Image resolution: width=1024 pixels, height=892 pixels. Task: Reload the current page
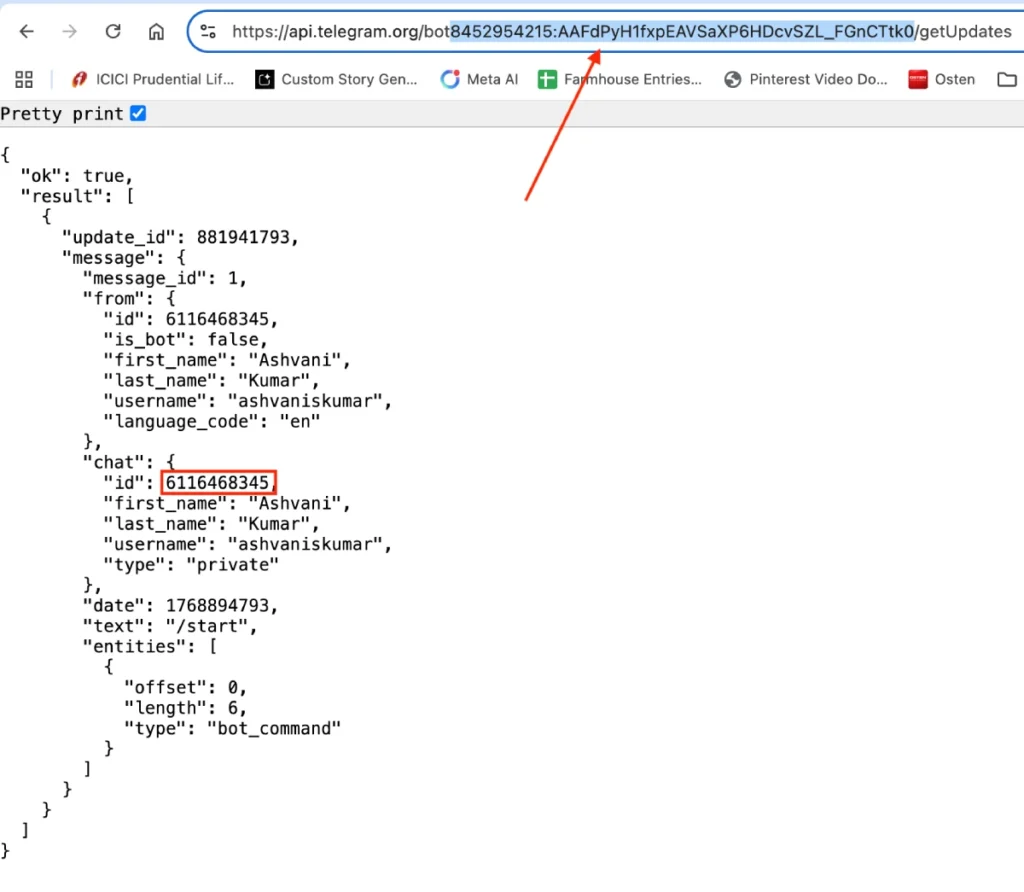pos(113,31)
